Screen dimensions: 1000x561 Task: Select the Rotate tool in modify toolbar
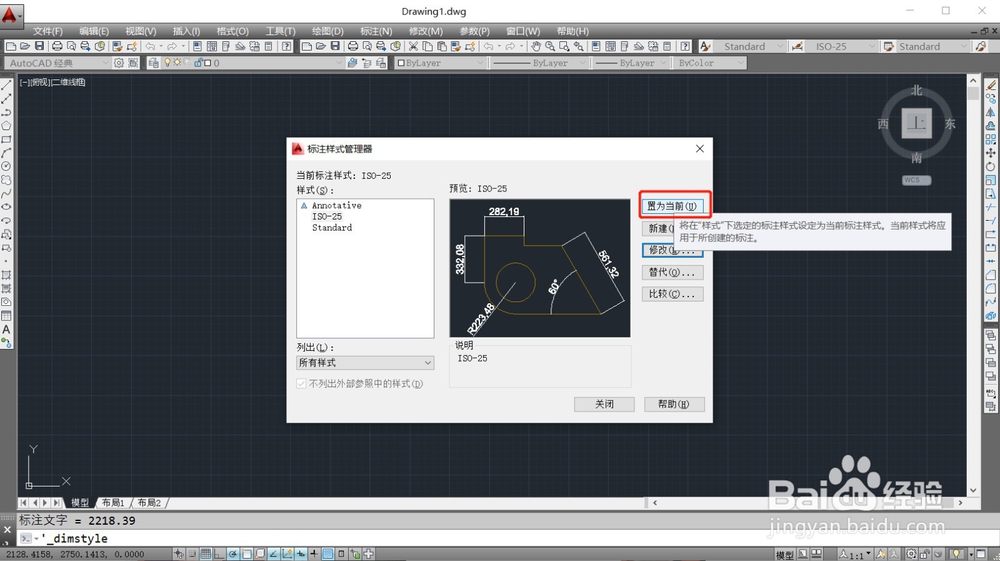click(x=991, y=166)
